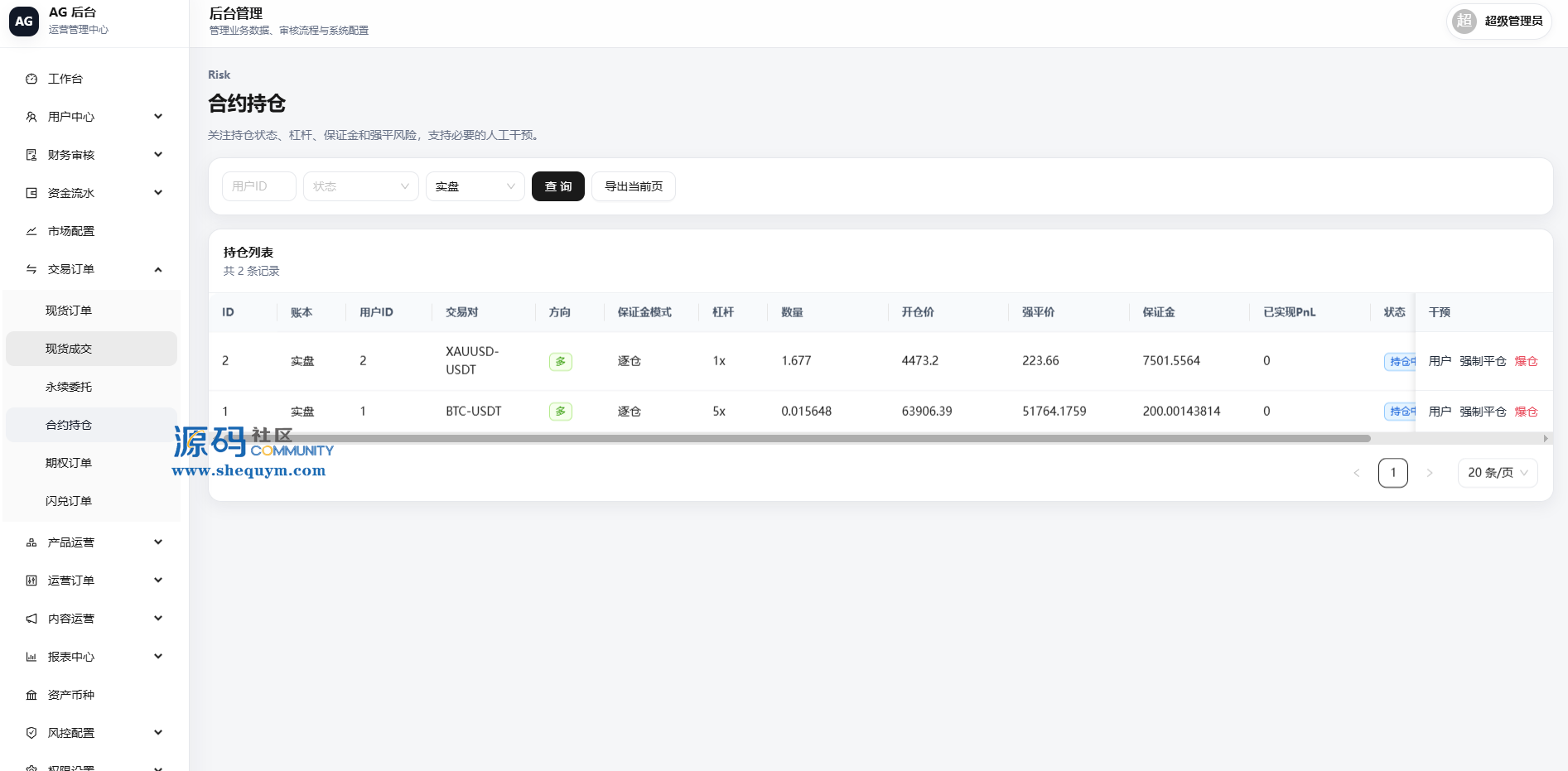Open 资产币种 in the sidebar

91,695
